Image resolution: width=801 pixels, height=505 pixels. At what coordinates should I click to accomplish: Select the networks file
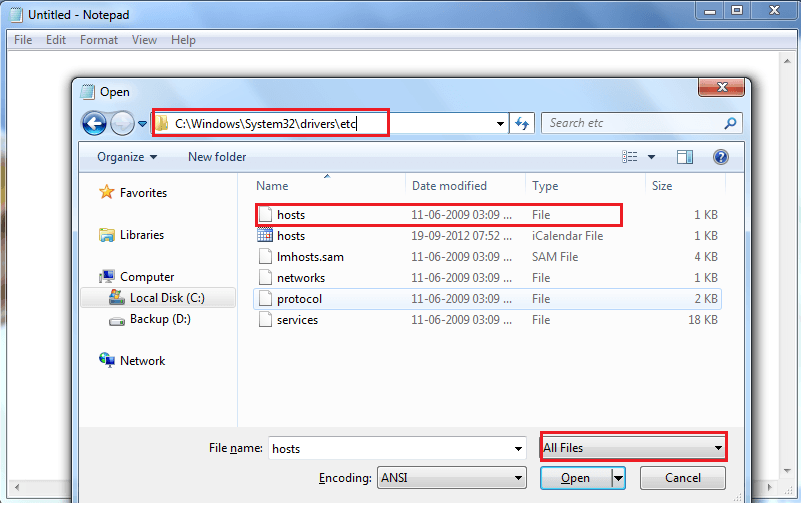[487, 278]
